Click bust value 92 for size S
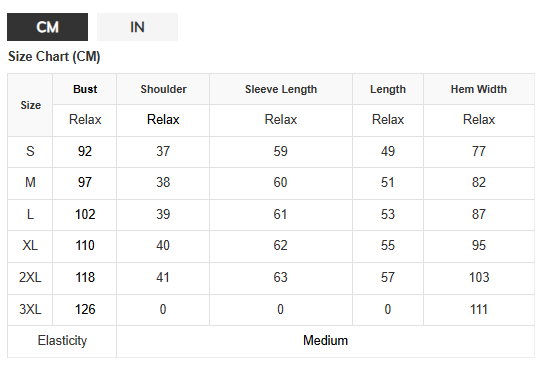 pyautogui.click(x=85, y=152)
